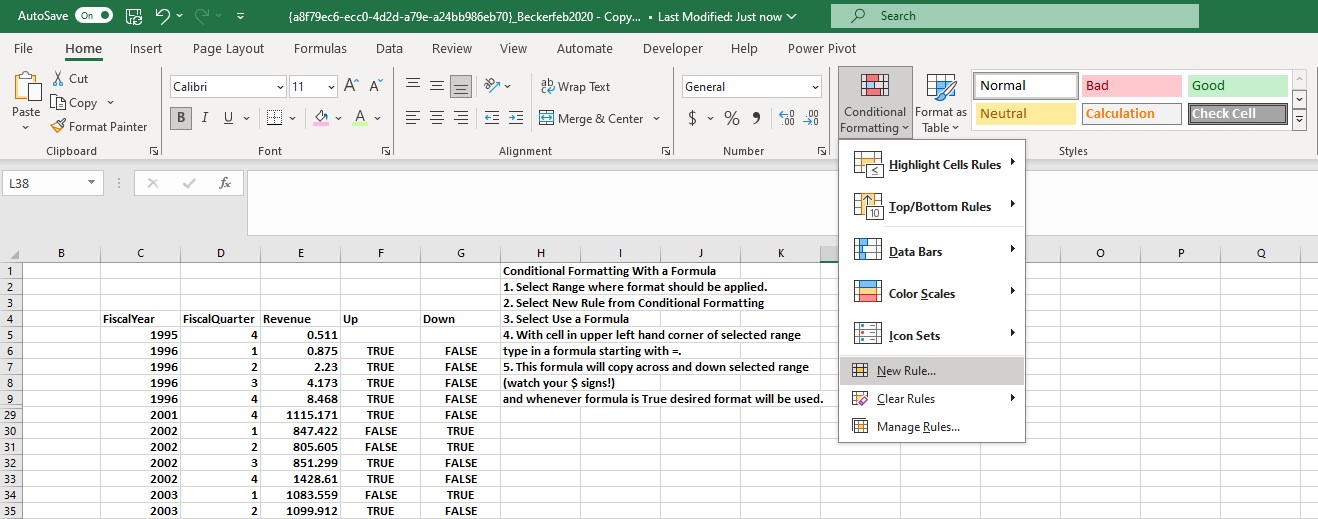The width and height of the screenshot is (1318, 519).
Task: Click the Format Painter brush icon
Action: 57,127
